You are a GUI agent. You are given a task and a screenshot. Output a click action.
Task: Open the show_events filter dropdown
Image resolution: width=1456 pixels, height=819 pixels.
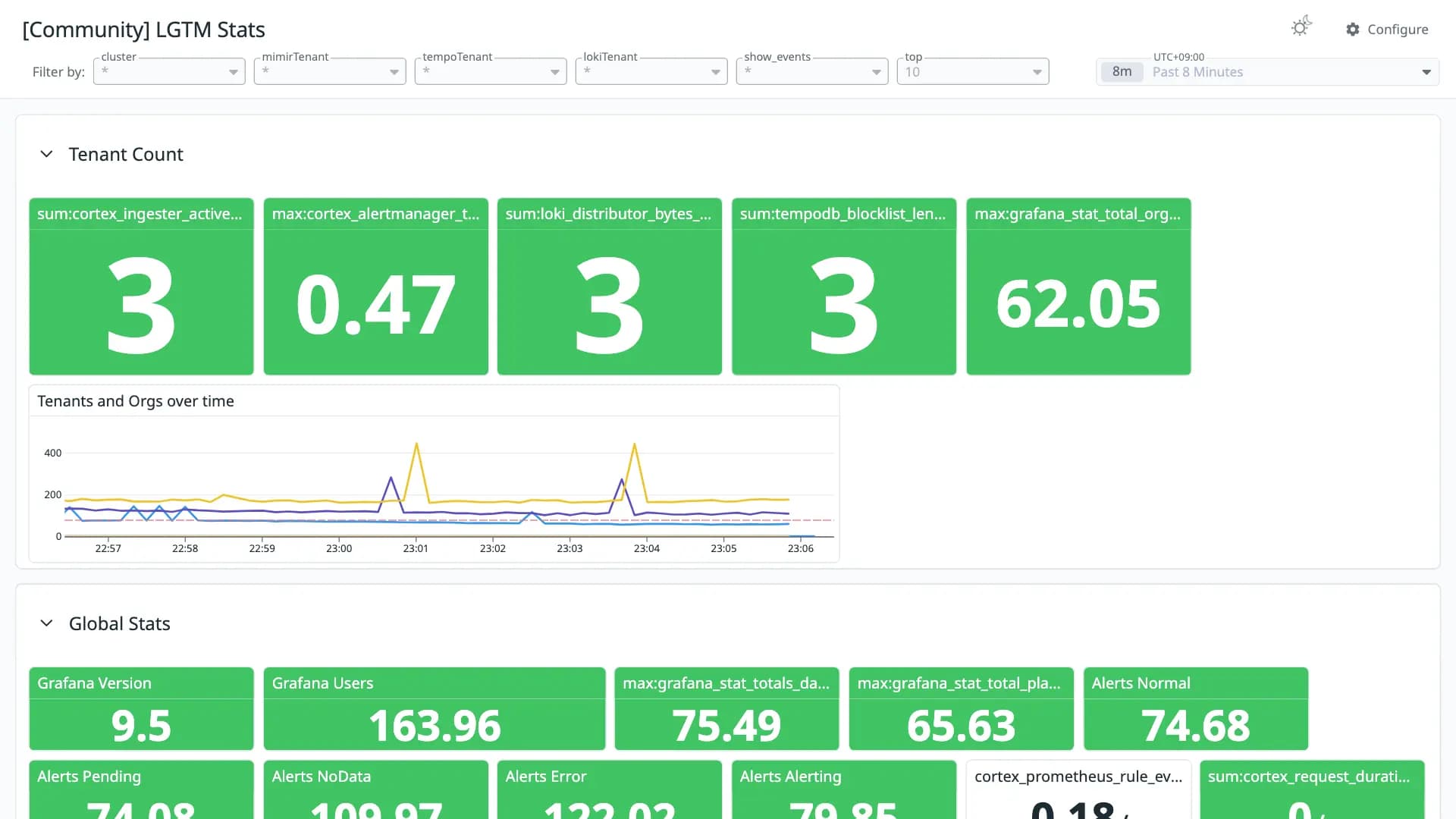pyautogui.click(x=812, y=71)
